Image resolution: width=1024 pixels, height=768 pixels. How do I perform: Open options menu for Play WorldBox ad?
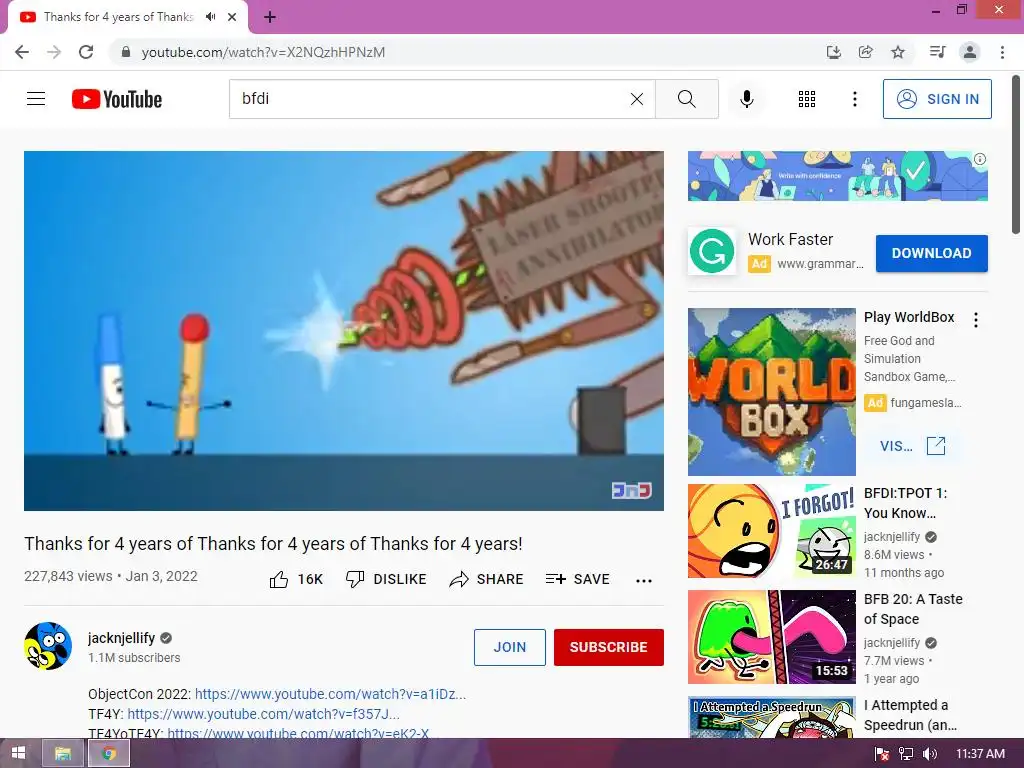tap(976, 319)
